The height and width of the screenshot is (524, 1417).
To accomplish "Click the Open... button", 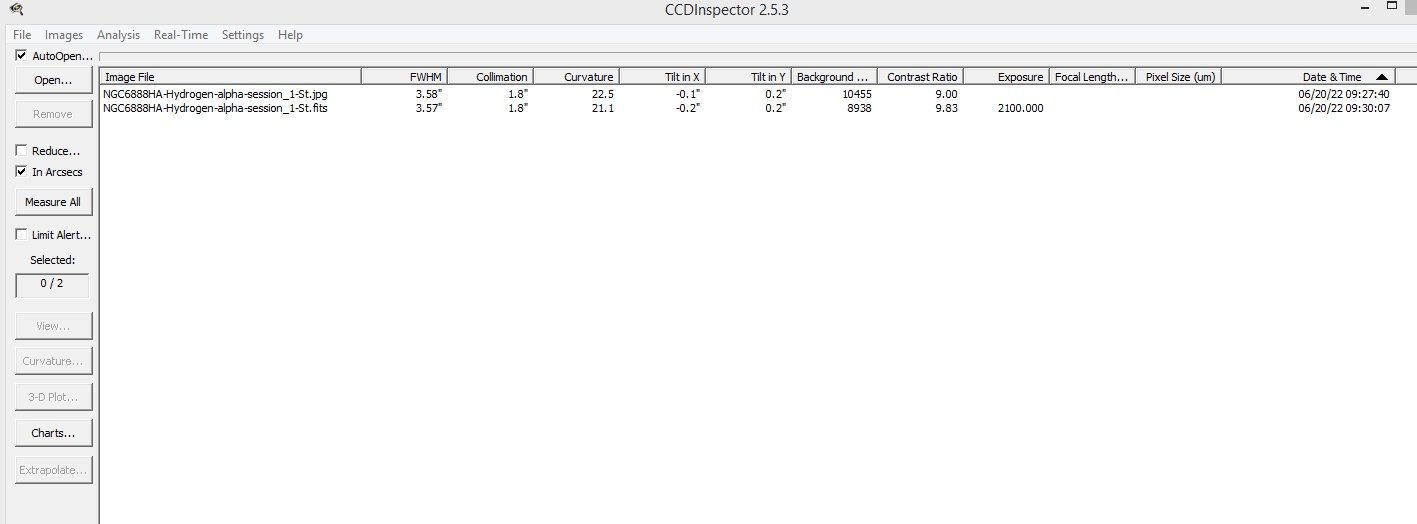I will 53,80.
